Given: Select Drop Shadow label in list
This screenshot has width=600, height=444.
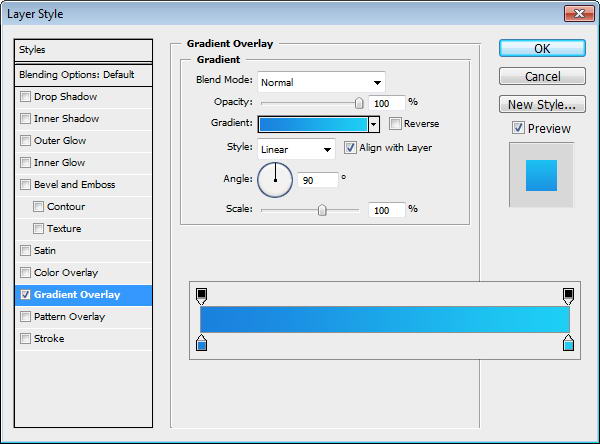Looking at the screenshot, I should coord(65,96).
